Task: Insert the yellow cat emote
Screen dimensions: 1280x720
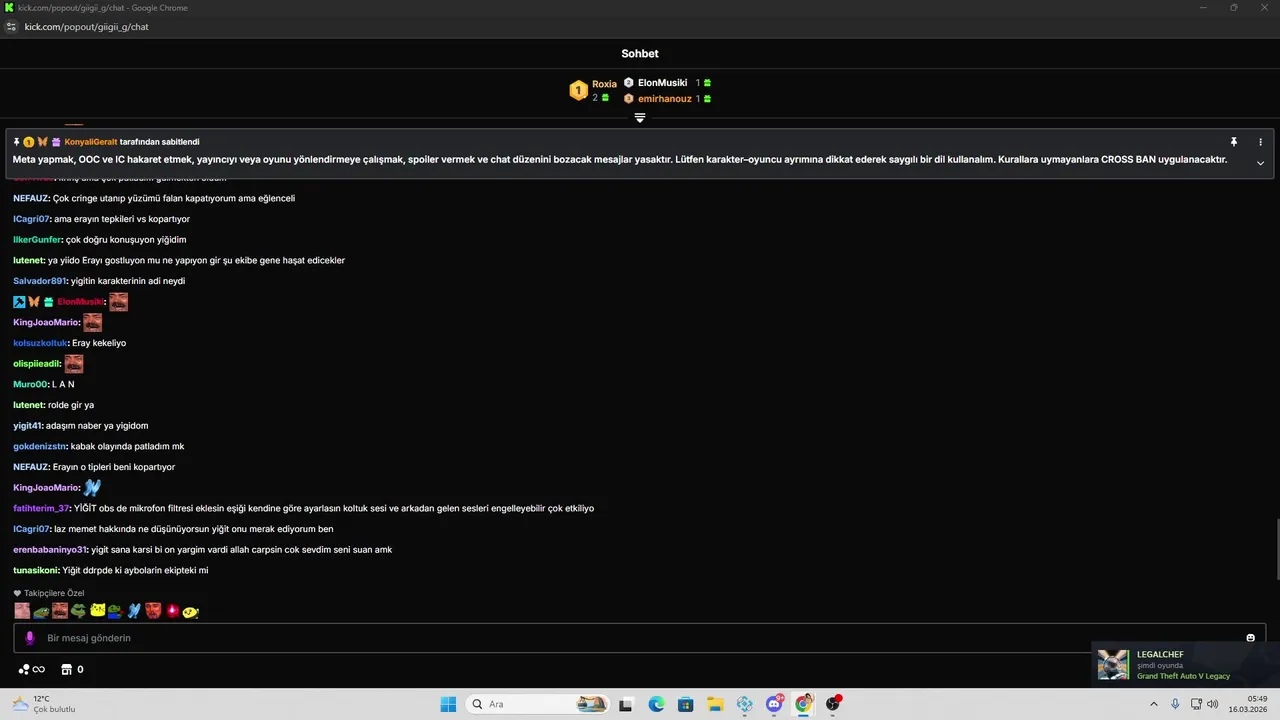Action: [97, 611]
